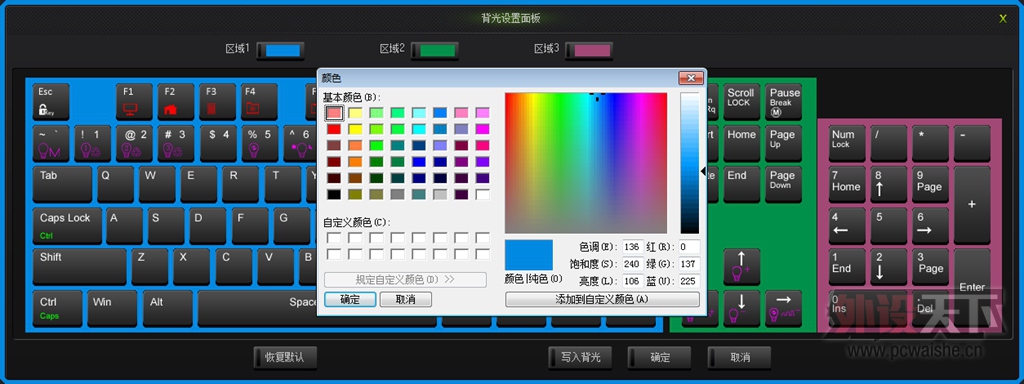
Task: Click the Num Lock key
Action: pos(847,144)
